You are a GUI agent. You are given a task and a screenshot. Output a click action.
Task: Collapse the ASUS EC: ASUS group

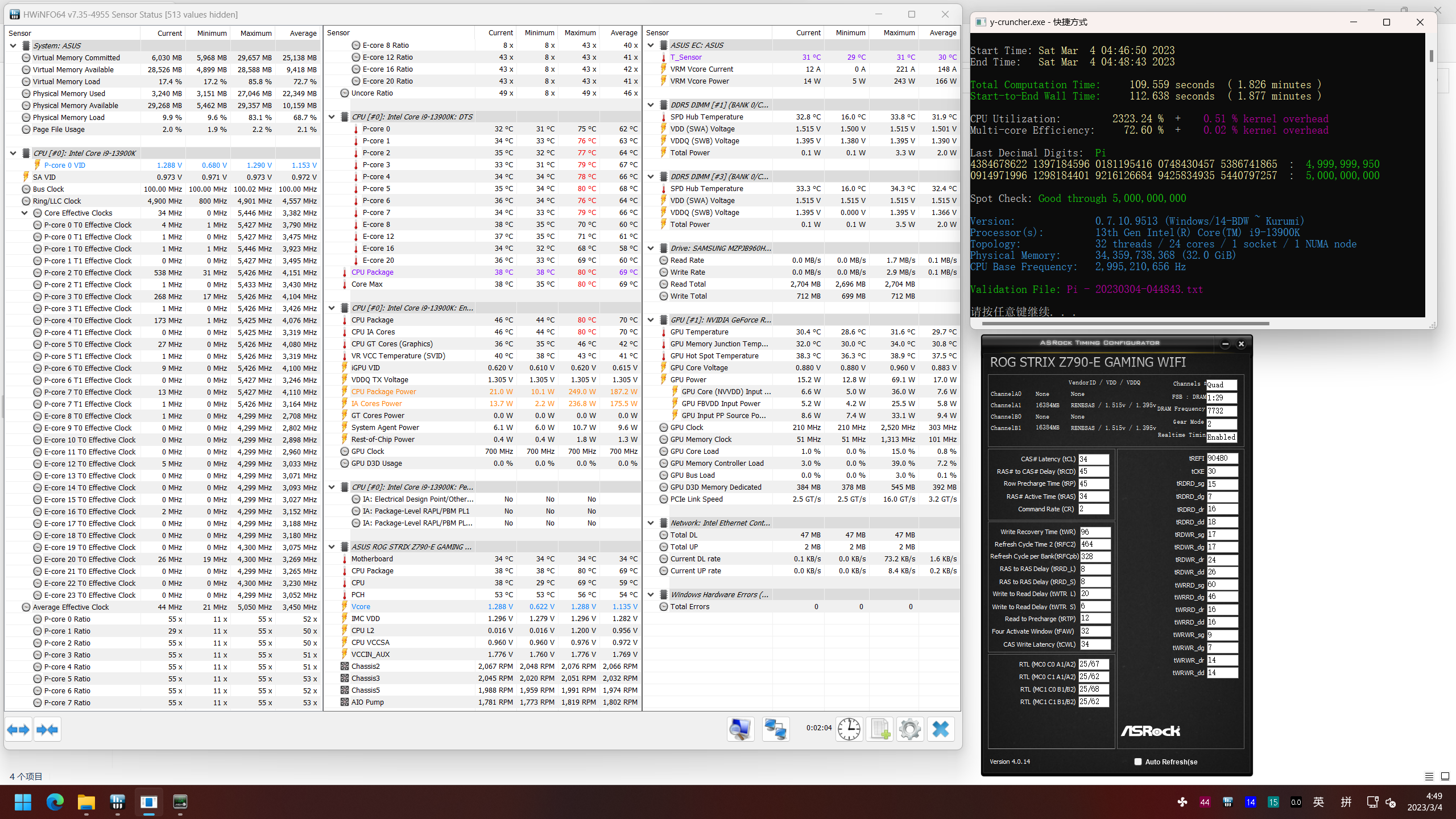[x=651, y=45]
